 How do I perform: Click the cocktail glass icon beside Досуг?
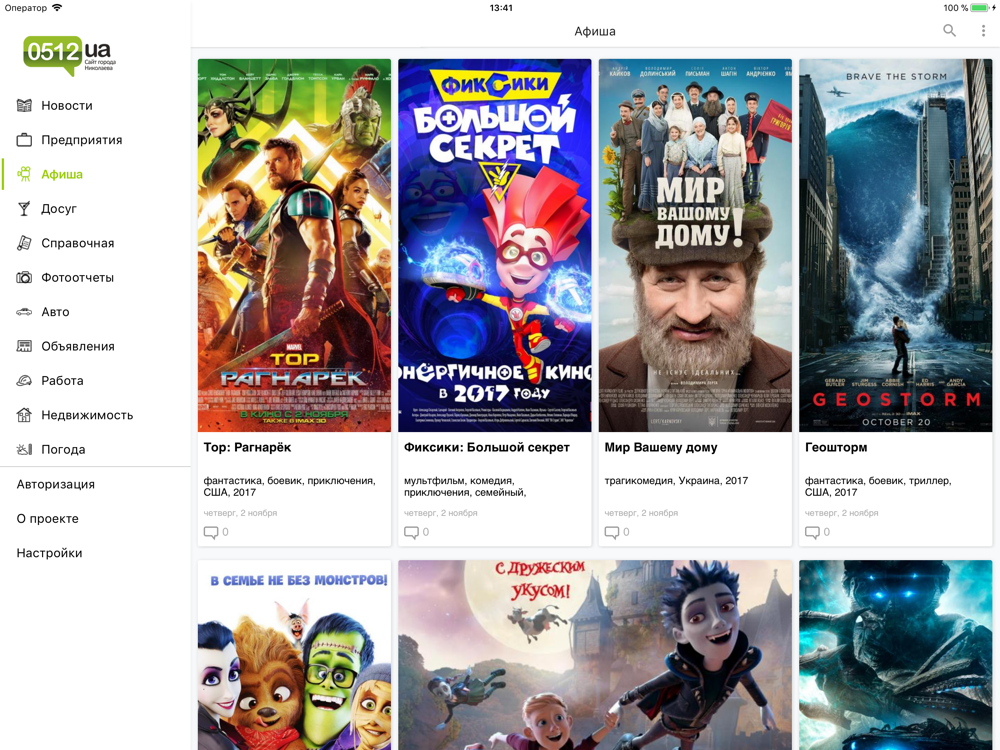pos(24,209)
